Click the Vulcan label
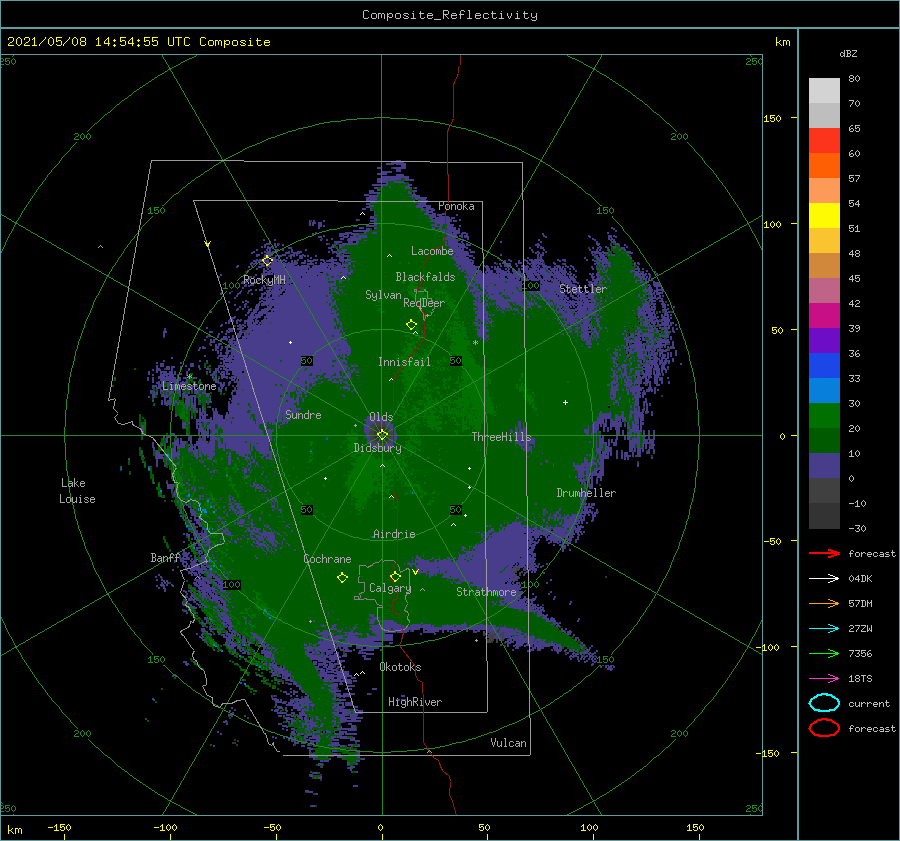This screenshot has width=900, height=841. [x=508, y=743]
